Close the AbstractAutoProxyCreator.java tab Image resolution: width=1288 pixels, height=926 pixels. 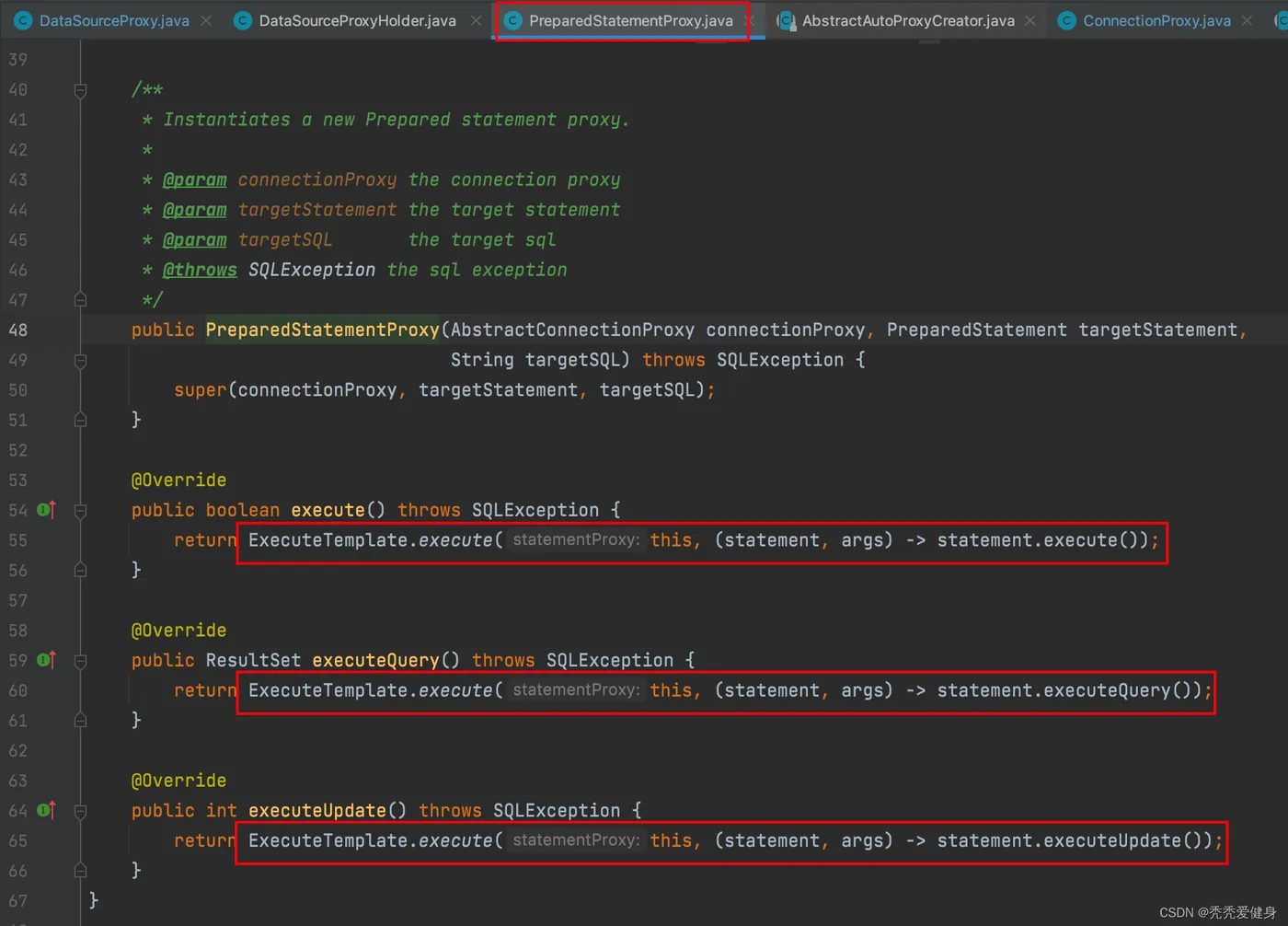1029,20
